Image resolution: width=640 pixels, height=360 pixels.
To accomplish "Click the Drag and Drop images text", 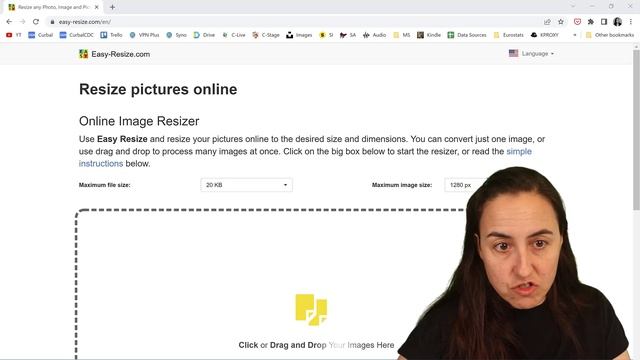I will (316, 345).
